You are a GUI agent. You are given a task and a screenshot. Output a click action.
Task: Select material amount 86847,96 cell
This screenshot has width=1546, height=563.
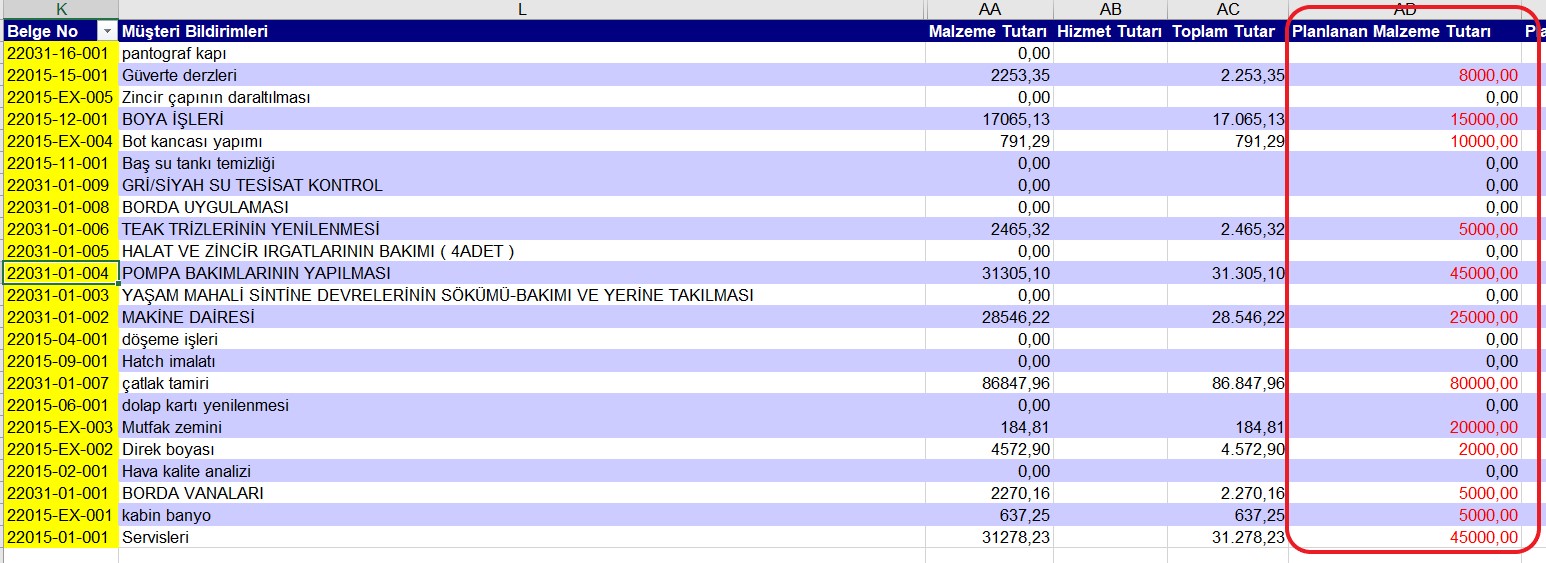tap(989, 383)
